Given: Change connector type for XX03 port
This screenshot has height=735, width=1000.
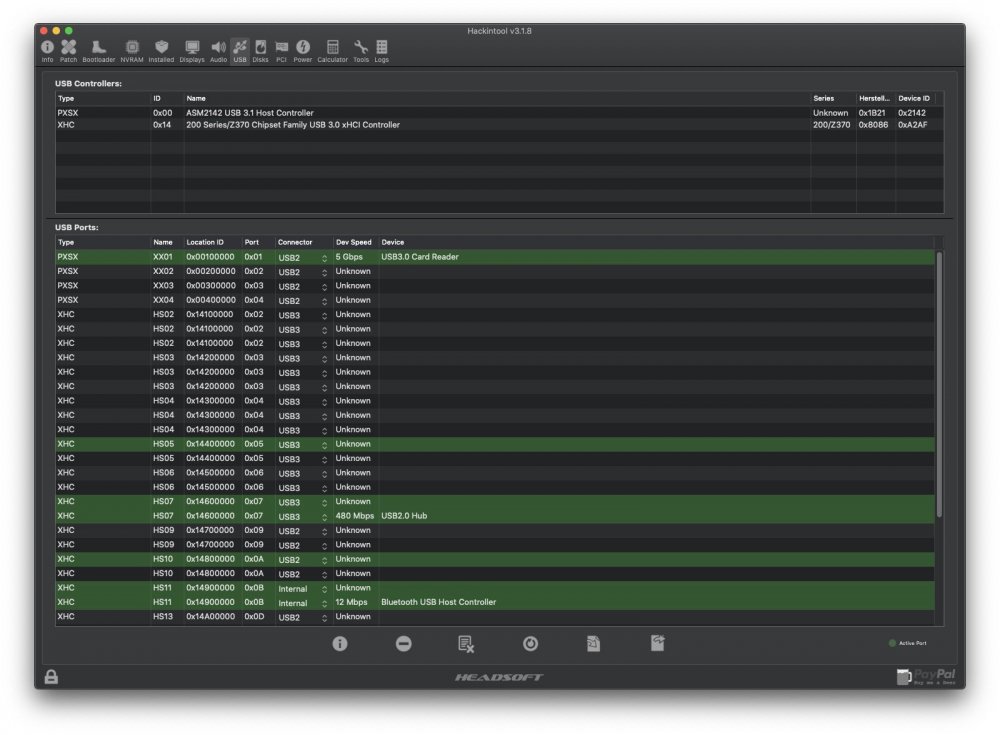Looking at the screenshot, I should coord(303,286).
